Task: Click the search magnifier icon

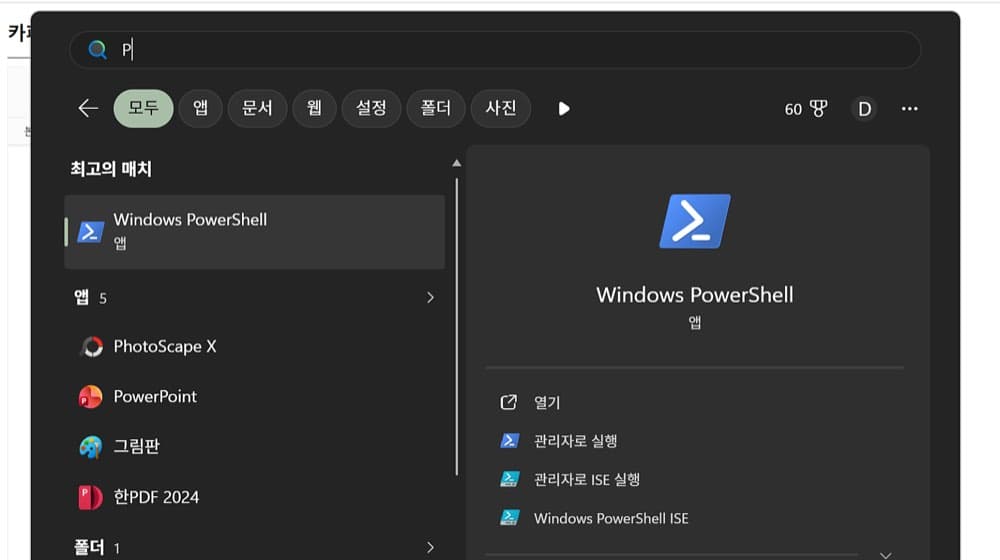Action: [98, 50]
